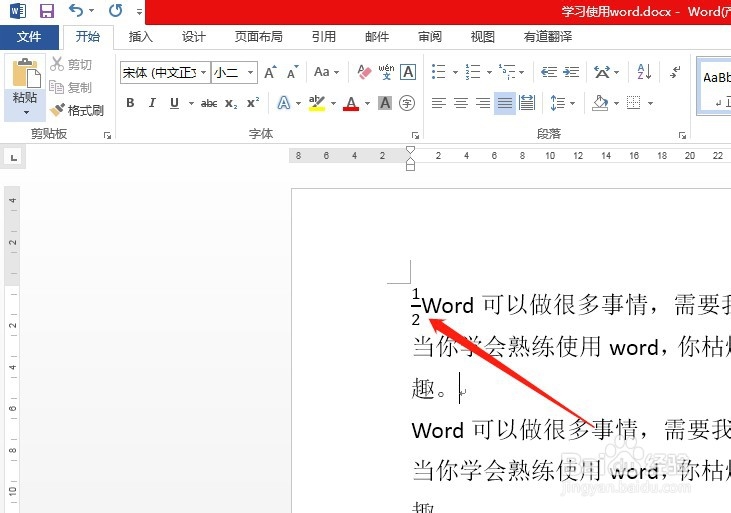The height and width of the screenshot is (513, 731).
Task: Switch to the 设计 (Design) tab
Action: (193, 37)
